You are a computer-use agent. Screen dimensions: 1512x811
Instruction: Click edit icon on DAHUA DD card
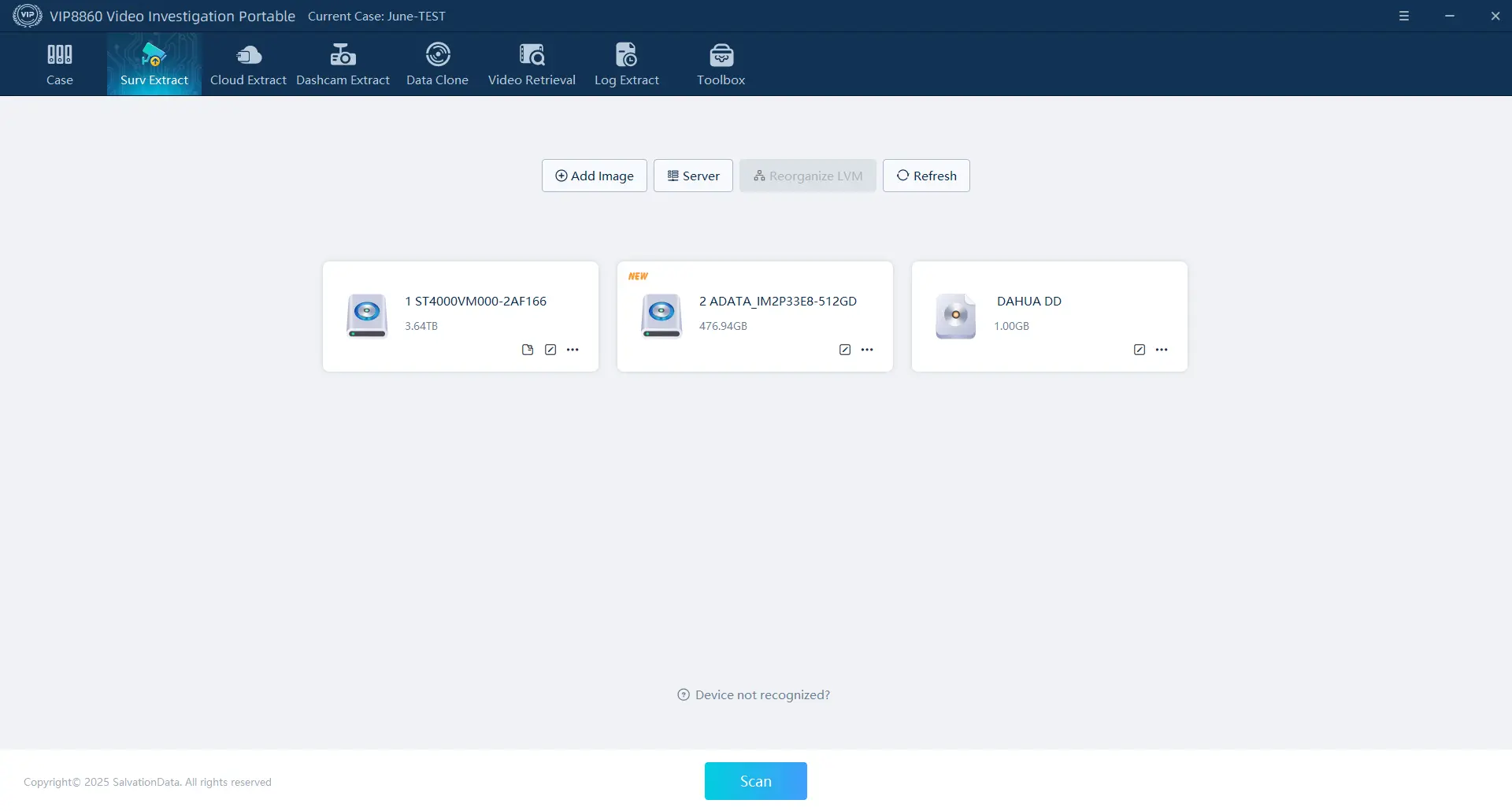[x=1140, y=350]
